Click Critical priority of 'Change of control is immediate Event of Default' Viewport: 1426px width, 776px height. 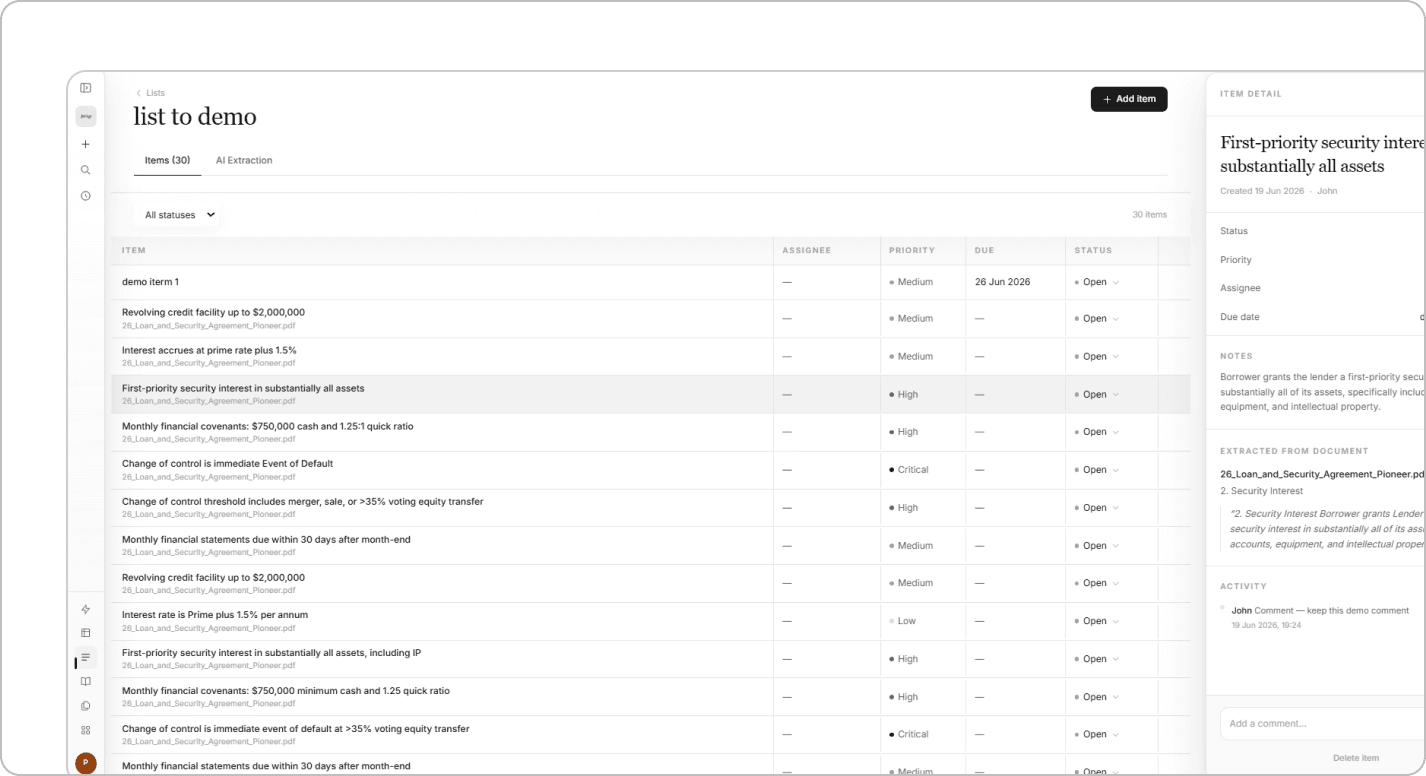(x=908, y=470)
